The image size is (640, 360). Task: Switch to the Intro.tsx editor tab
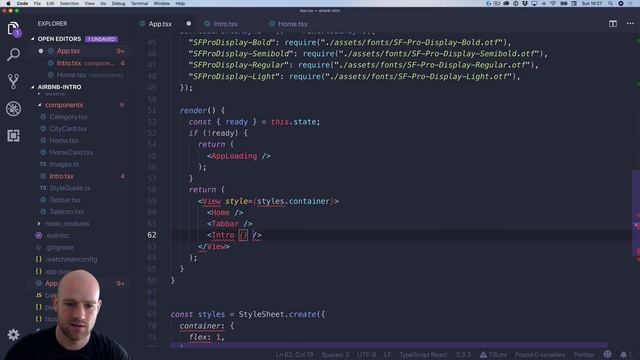tap(225, 24)
